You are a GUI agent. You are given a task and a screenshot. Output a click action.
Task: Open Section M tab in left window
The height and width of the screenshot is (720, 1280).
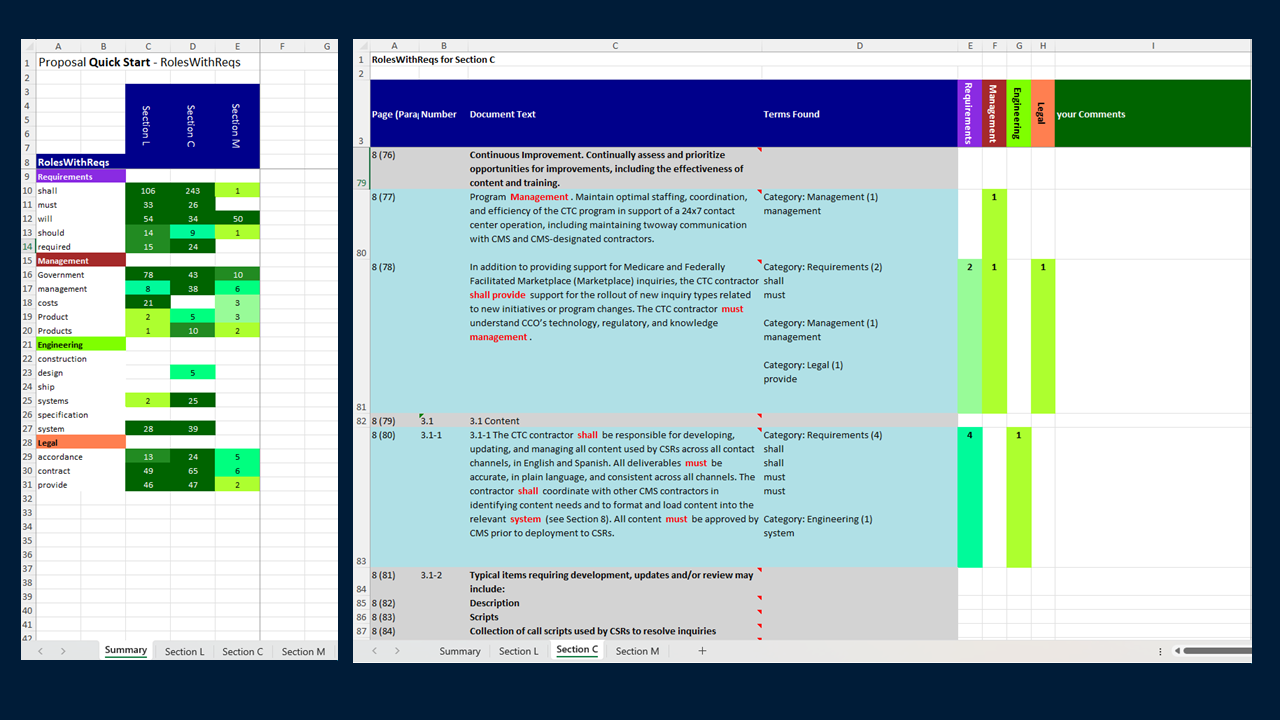tap(303, 651)
